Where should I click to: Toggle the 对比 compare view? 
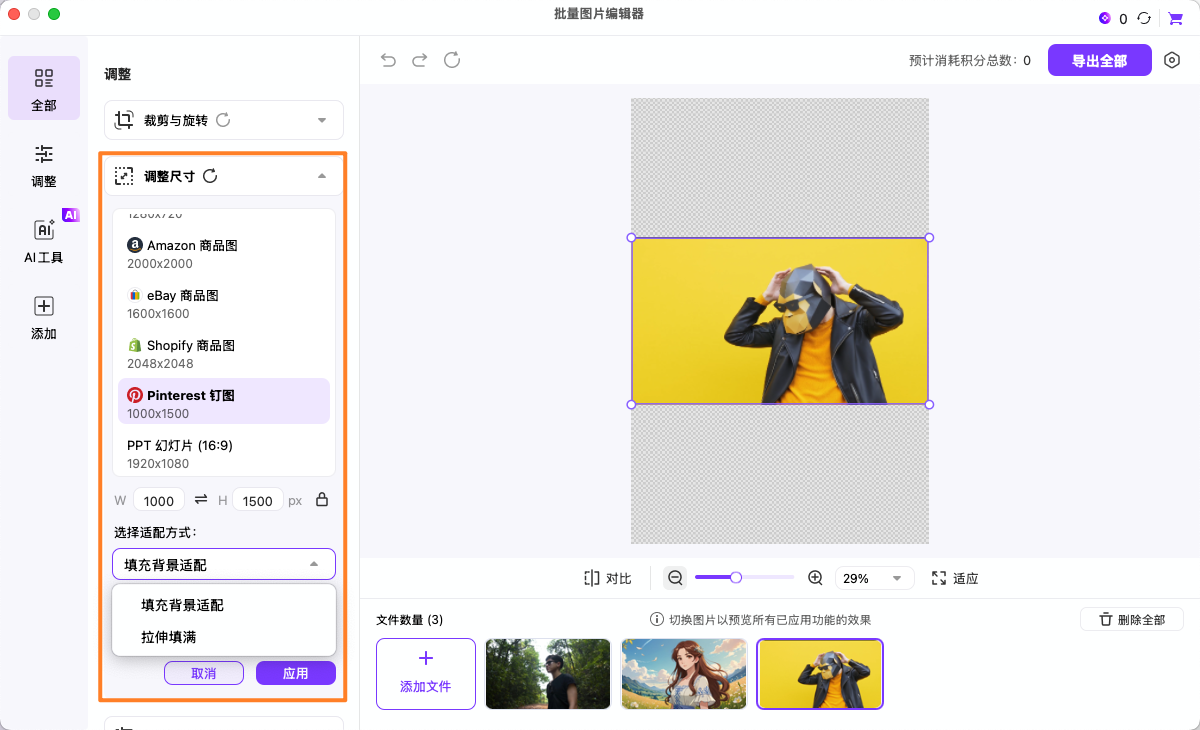click(608, 578)
